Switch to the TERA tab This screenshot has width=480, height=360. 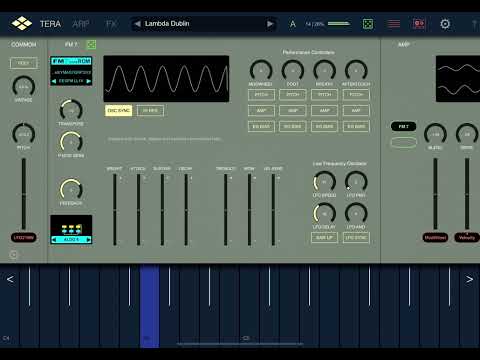(x=50, y=24)
